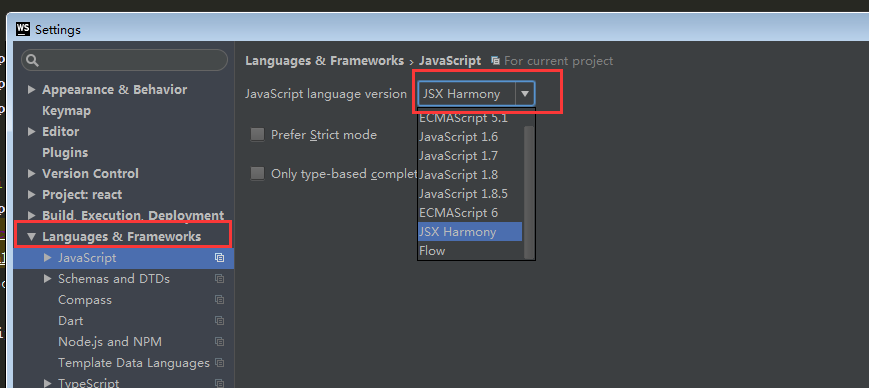Expand Appearance & Behavior section
This screenshot has height=388, width=869.
point(32,90)
